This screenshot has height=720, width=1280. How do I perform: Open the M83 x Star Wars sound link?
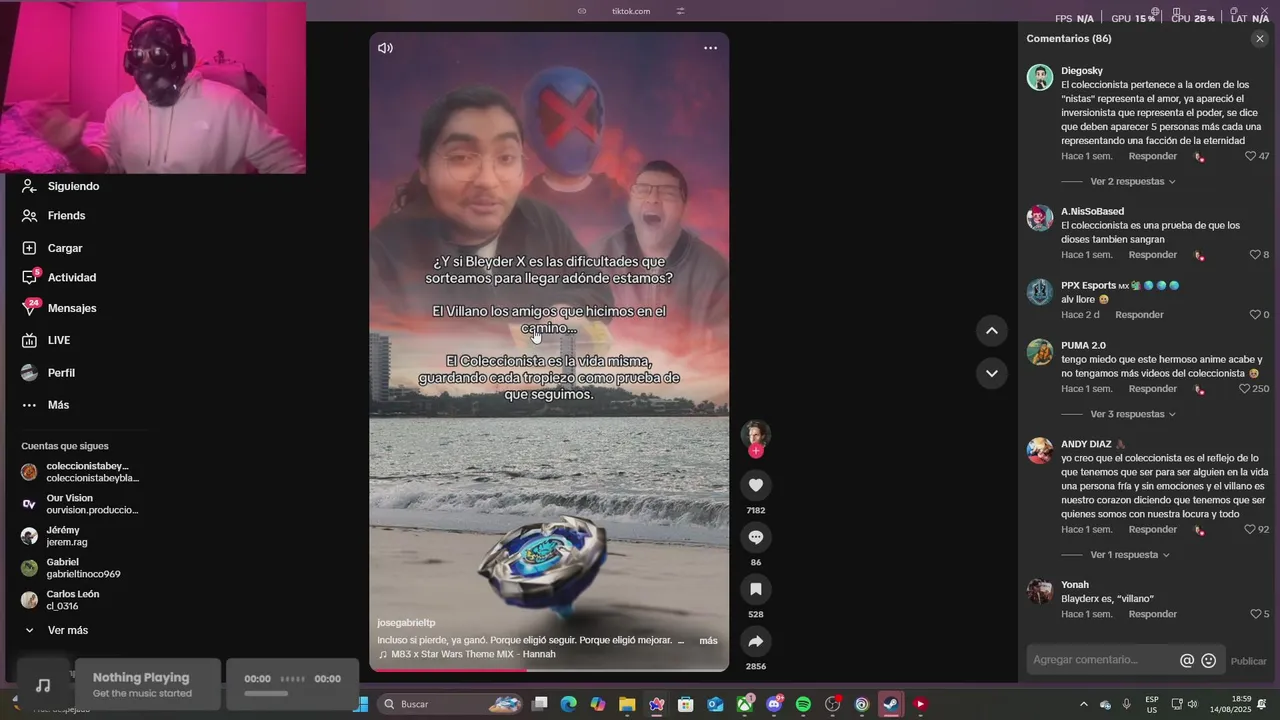[x=466, y=654]
